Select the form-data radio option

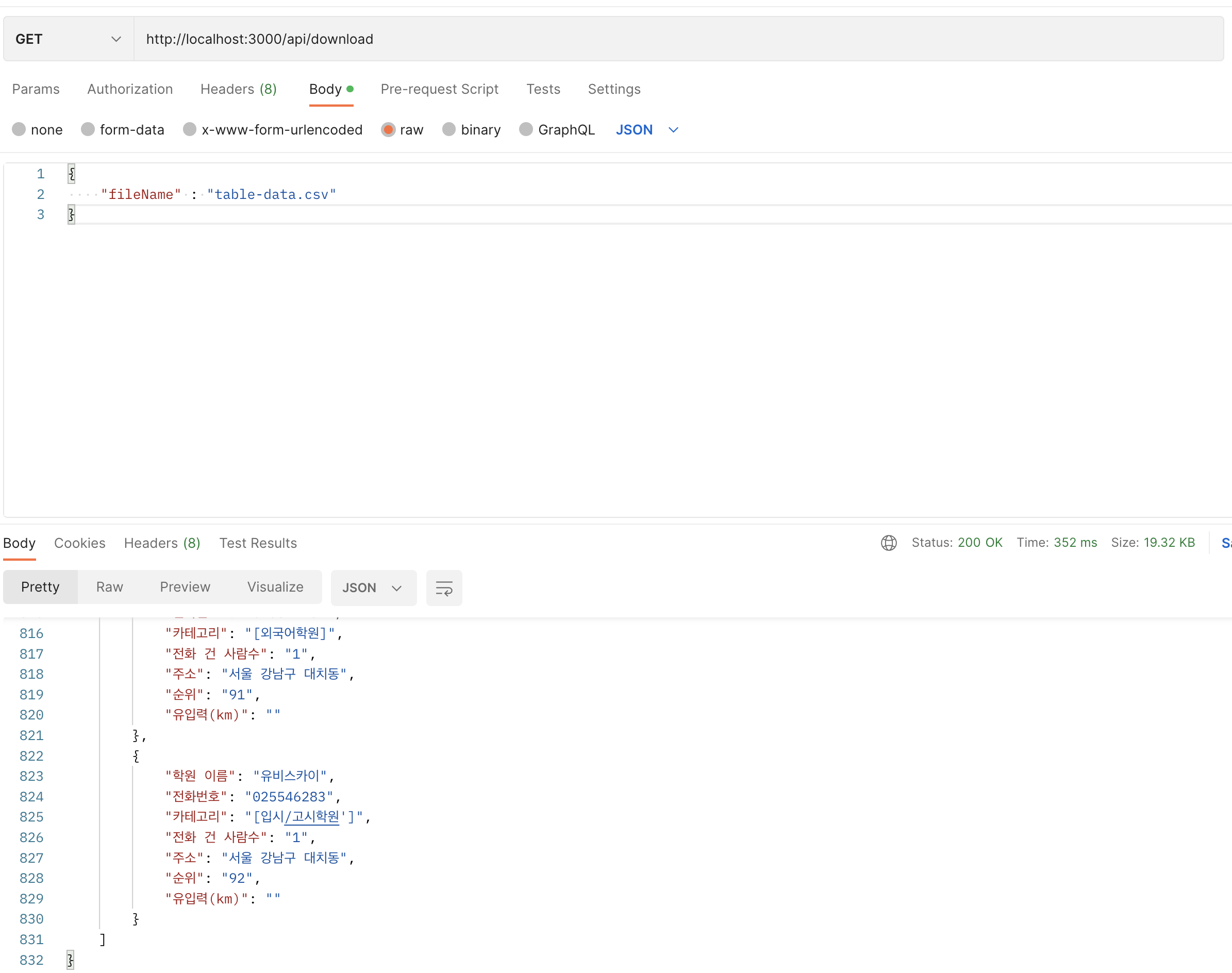point(88,129)
